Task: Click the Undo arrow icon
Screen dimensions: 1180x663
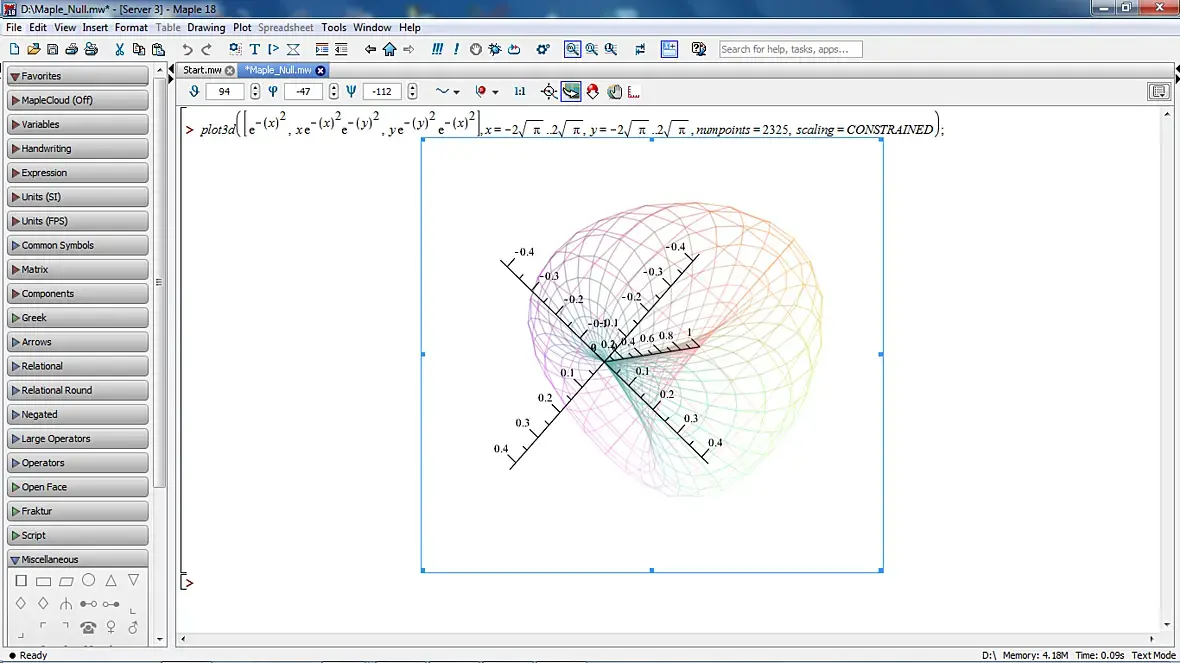Action: click(x=187, y=49)
